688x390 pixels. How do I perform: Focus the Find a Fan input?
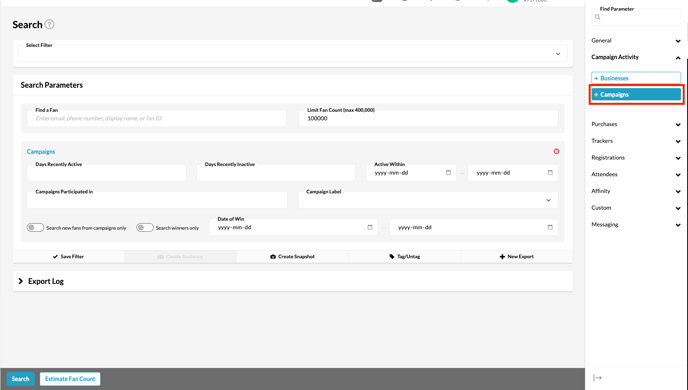157,118
